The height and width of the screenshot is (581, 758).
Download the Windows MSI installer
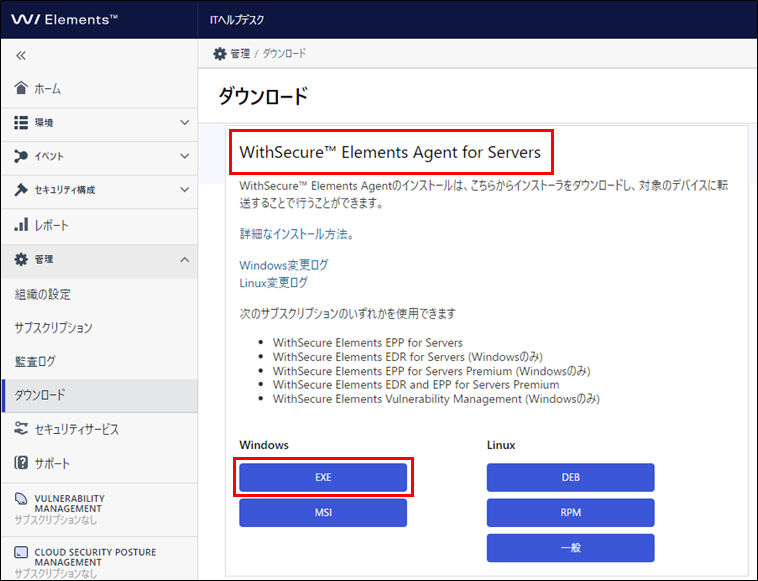[x=323, y=513]
